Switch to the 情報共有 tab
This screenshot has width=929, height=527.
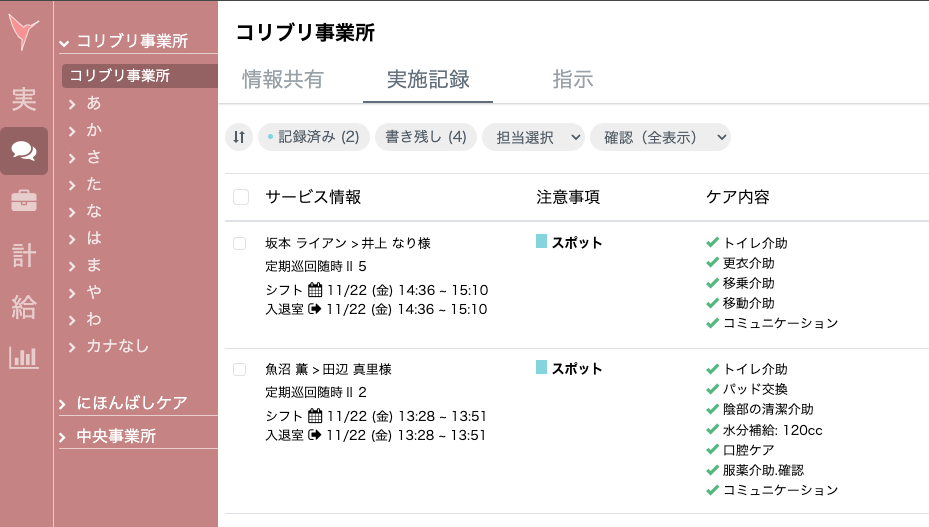(x=283, y=79)
